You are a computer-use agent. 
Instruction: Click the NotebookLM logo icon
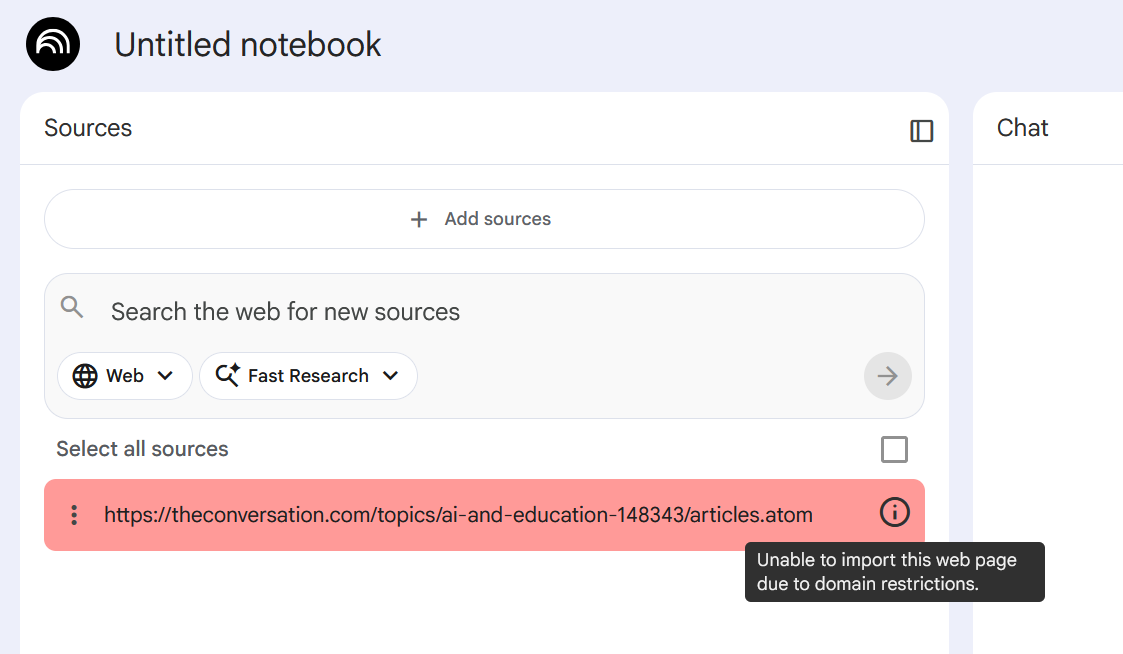tap(52, 44)
